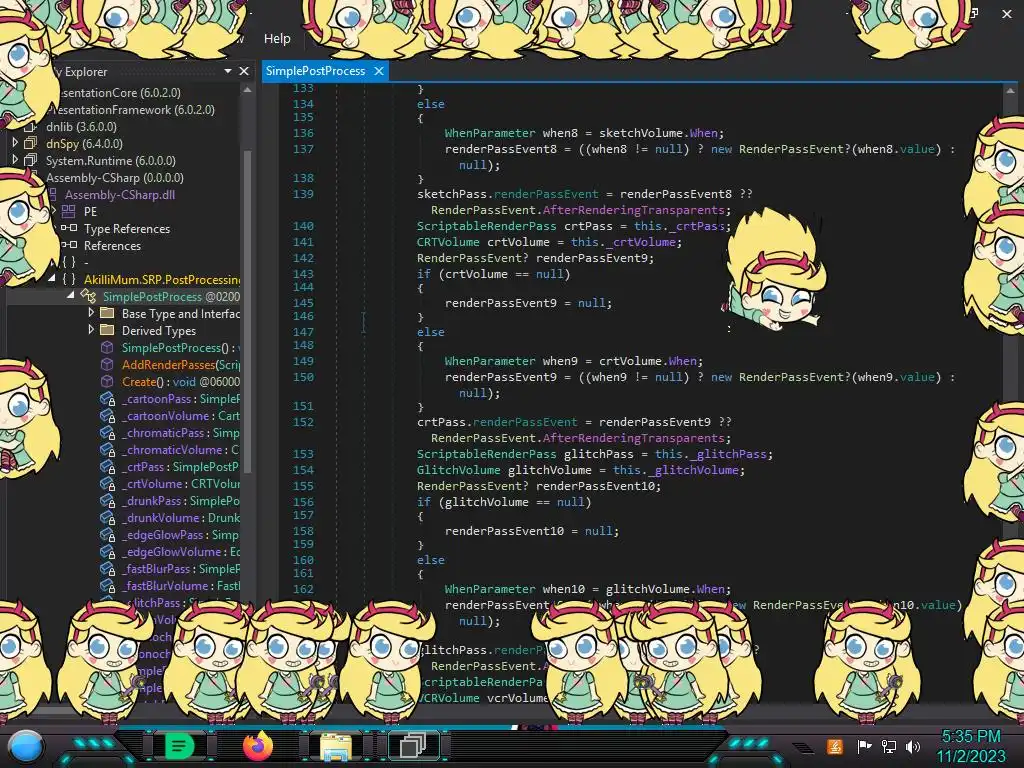Click the _drunkPass field icon

tap(108, 501)
